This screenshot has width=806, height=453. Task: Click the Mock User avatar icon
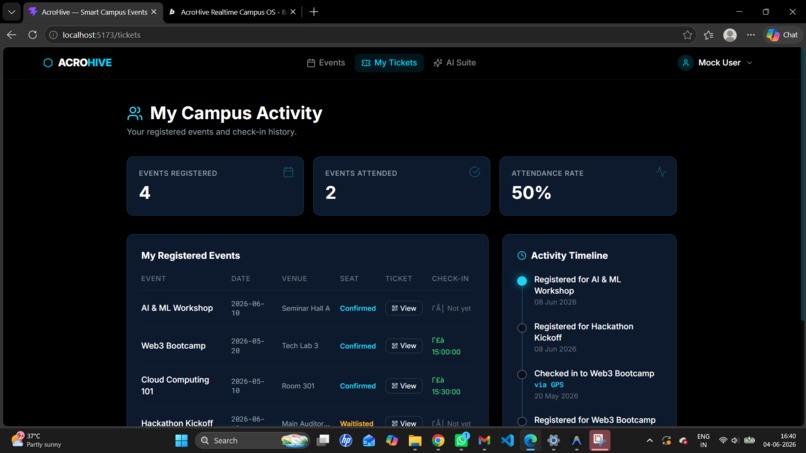pos(685,63)
